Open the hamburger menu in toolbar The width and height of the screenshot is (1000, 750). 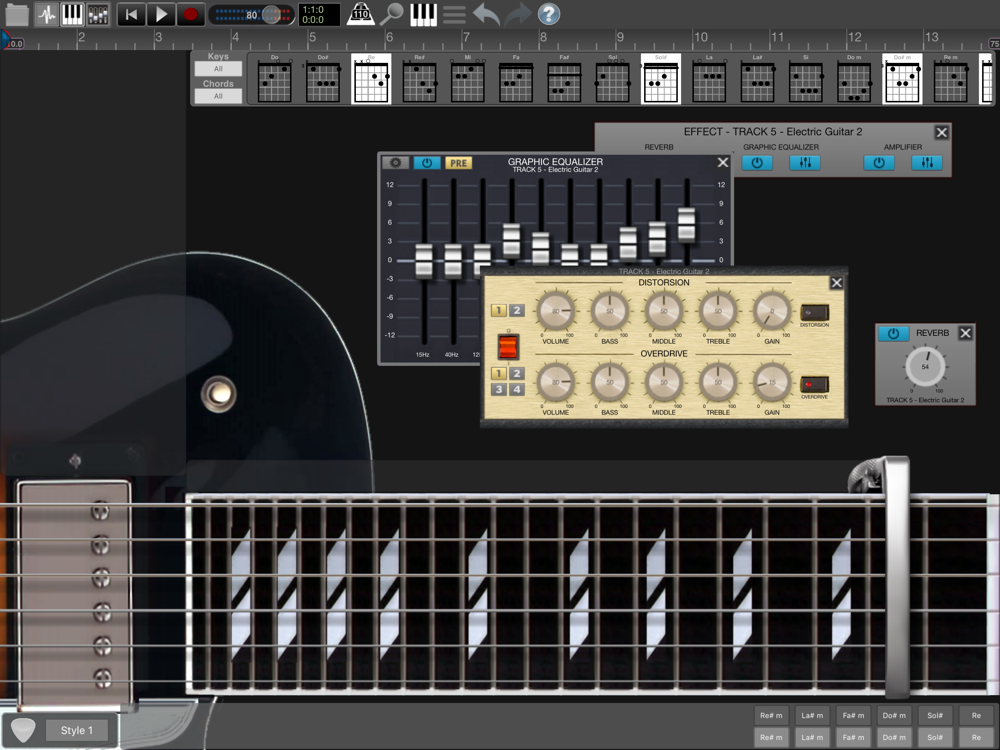[454, 14]
